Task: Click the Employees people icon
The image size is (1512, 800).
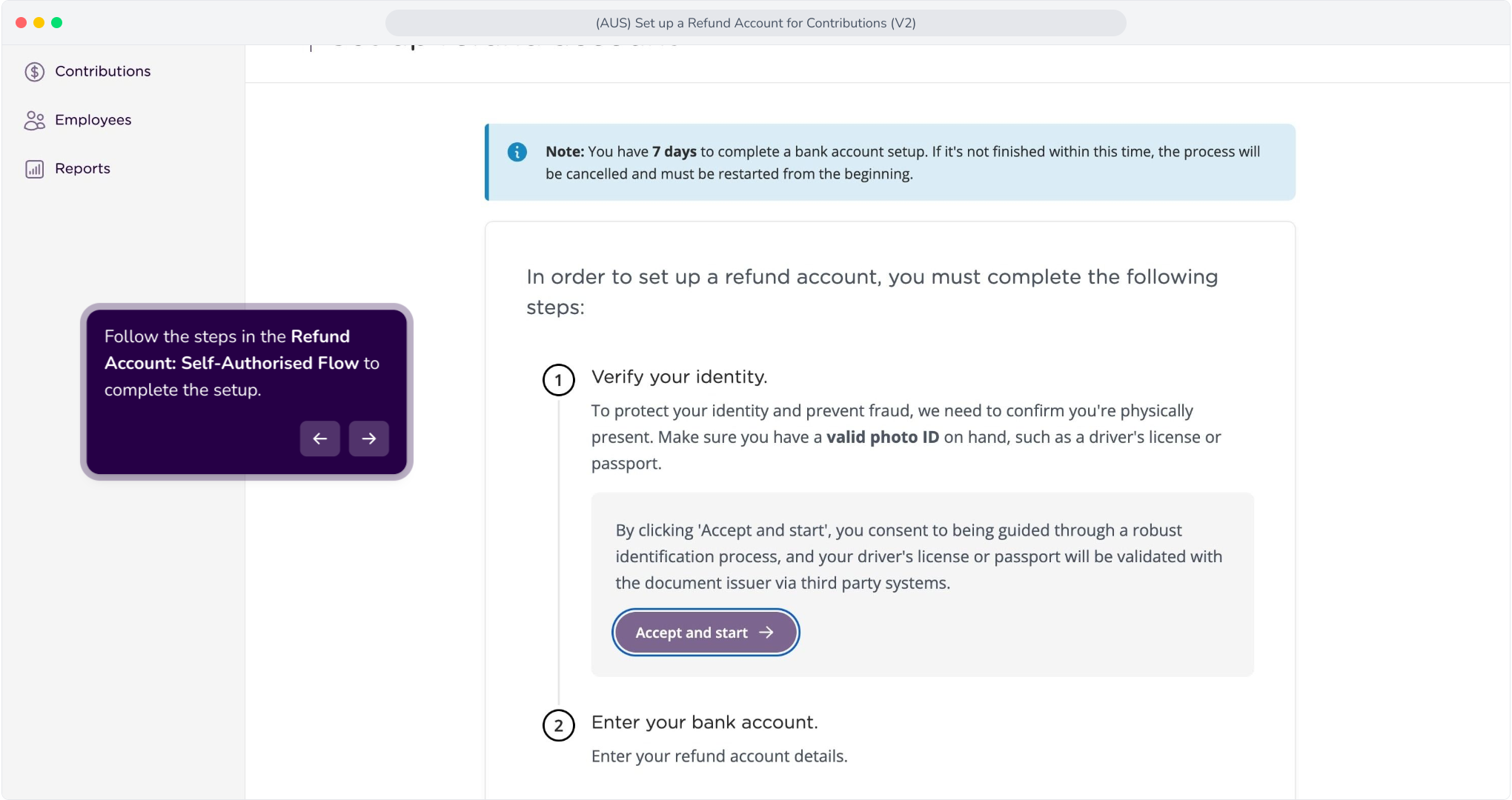Action: click(x=34, y=120)
